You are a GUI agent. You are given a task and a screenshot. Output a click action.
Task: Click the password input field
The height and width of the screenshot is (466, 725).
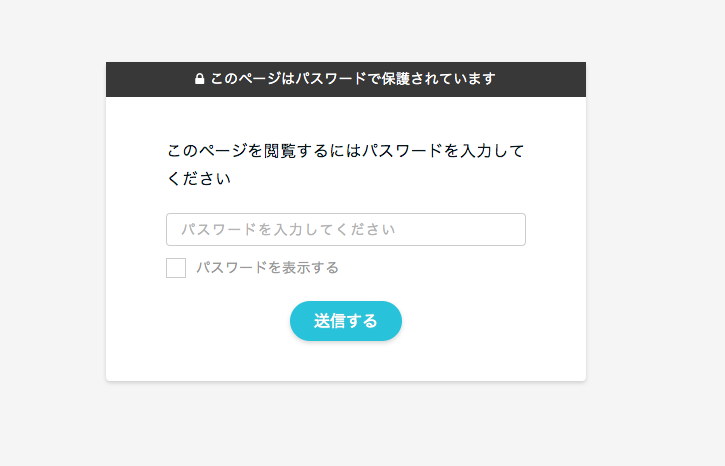(x=345, y=229)
